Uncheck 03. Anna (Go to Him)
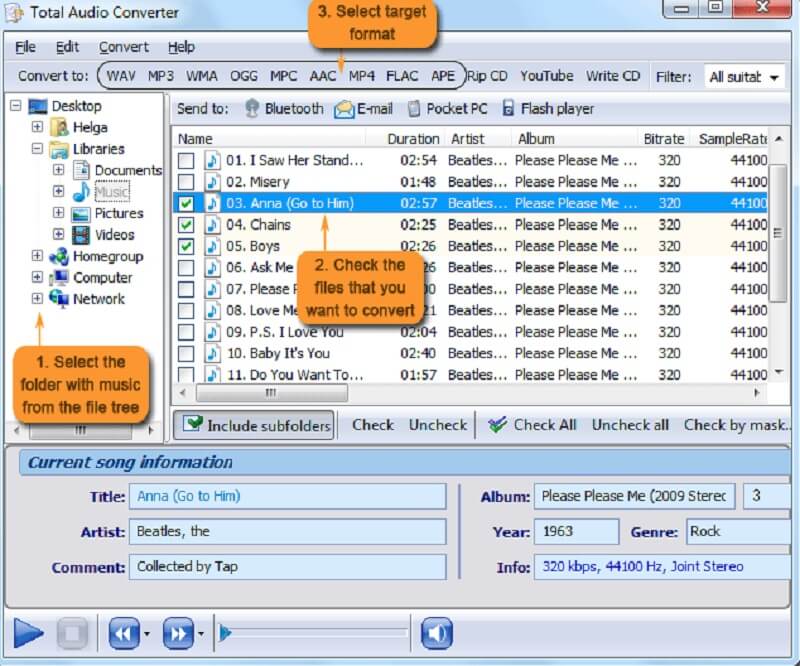This screenshot has height=666, width=800. 187,203
